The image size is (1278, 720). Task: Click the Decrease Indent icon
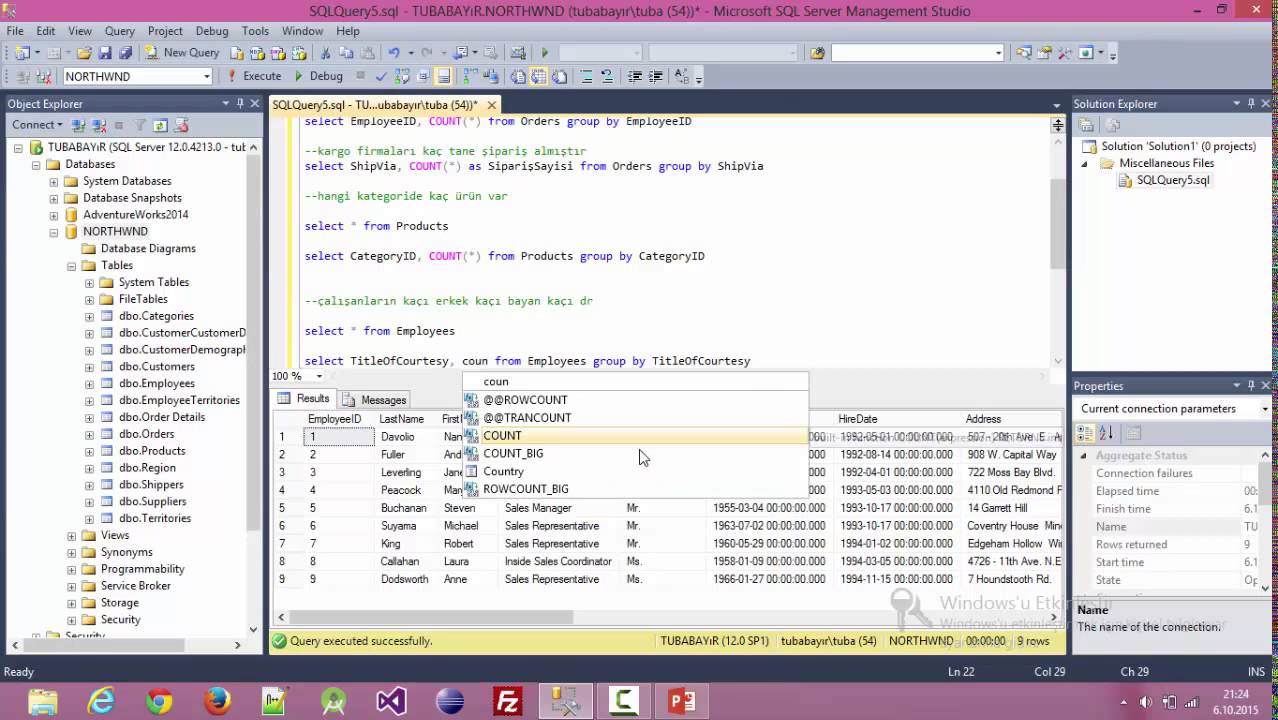[635, 76]
